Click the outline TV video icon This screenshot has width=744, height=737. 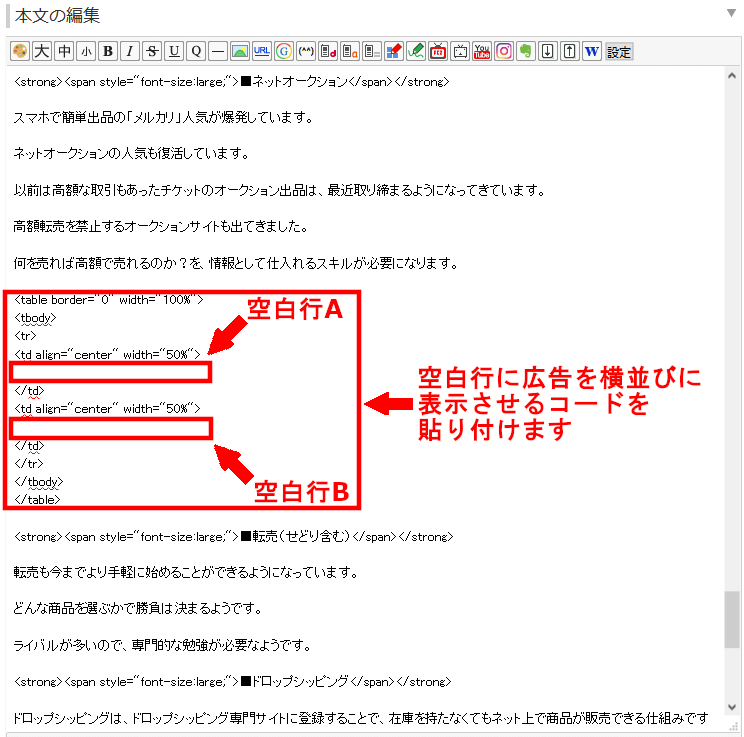click(x=460, y=51)
